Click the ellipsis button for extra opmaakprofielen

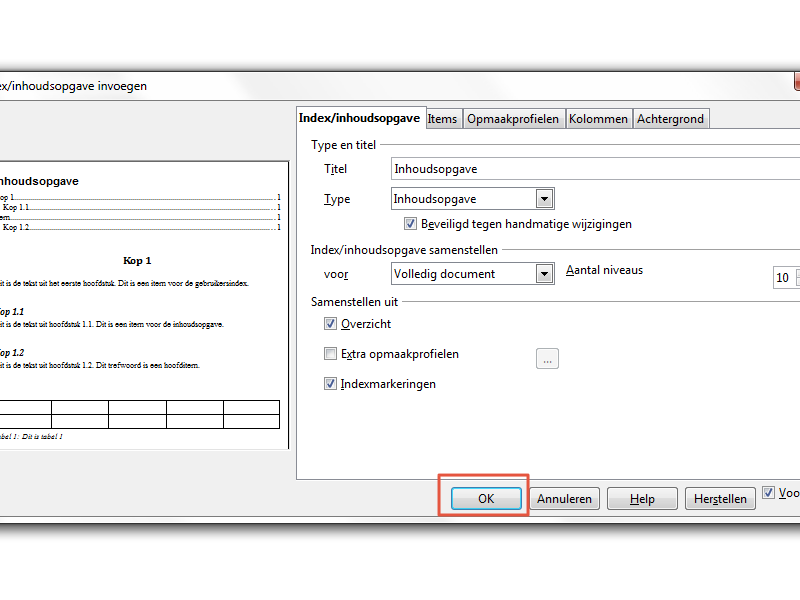547,358
